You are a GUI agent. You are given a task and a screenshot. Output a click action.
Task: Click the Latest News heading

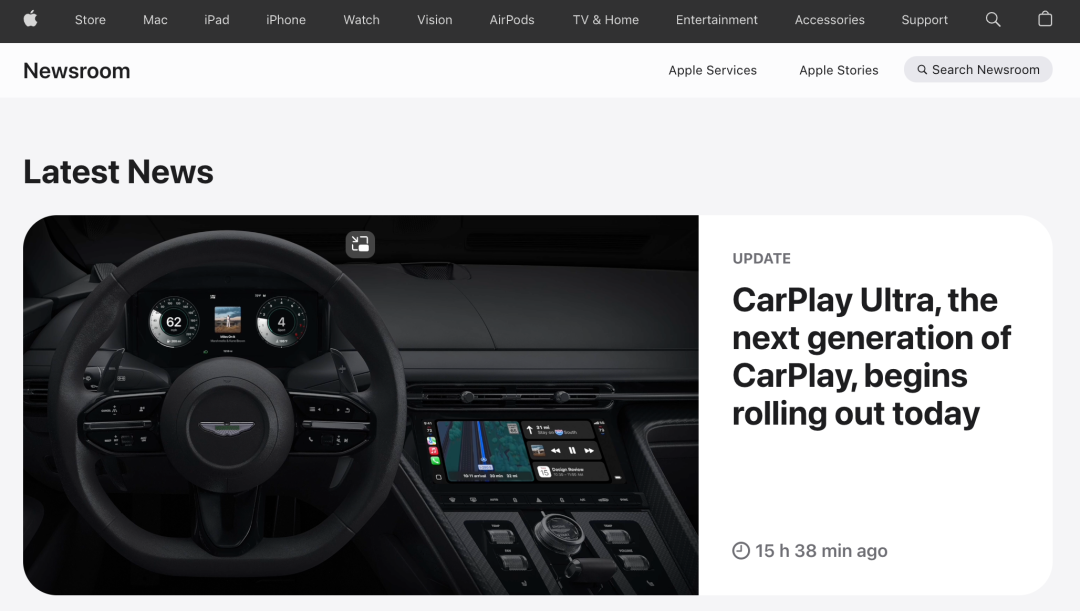click(x=118, y=172)
